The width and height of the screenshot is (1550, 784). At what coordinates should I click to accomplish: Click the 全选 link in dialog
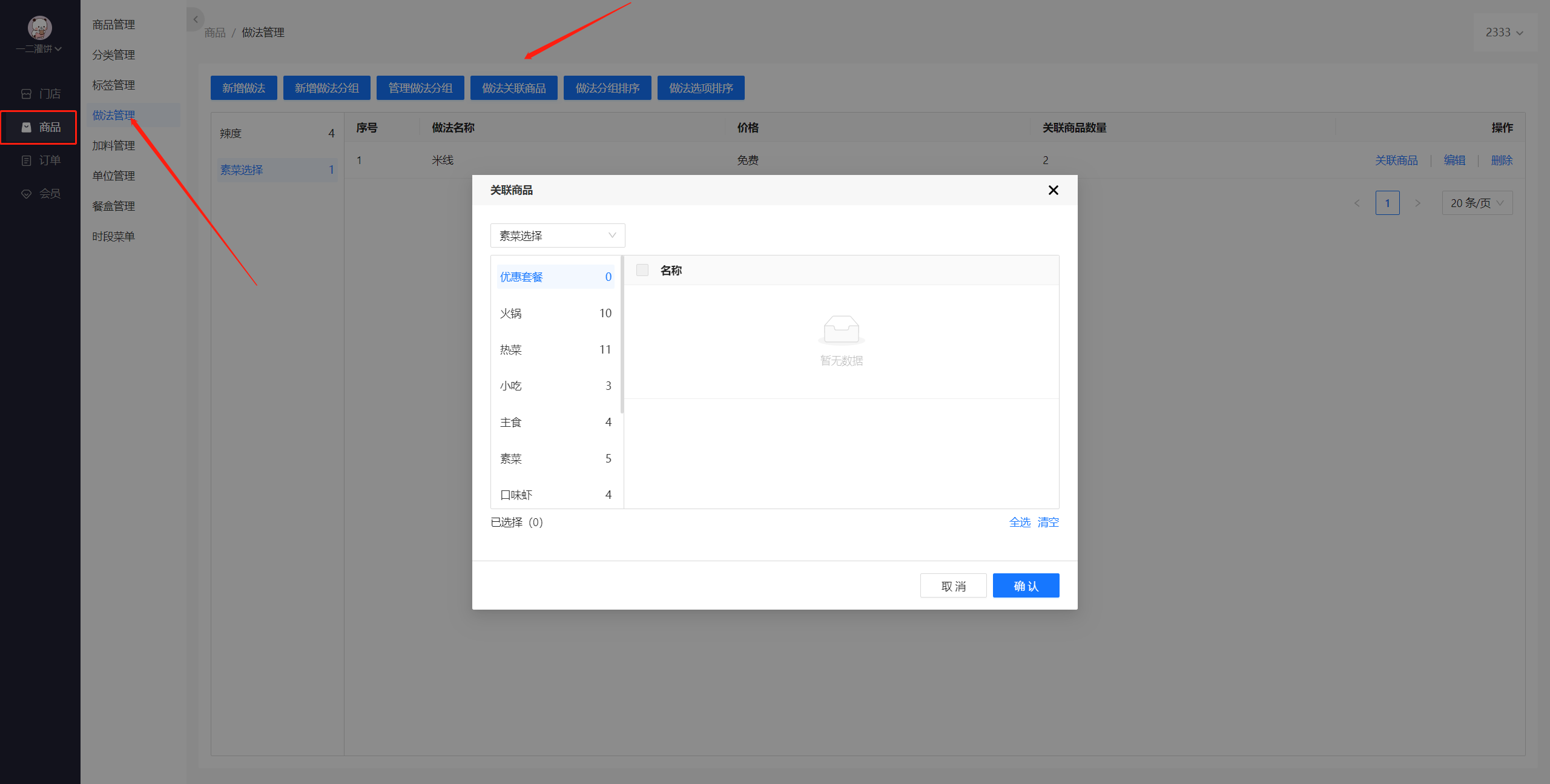coord(1020,522)
